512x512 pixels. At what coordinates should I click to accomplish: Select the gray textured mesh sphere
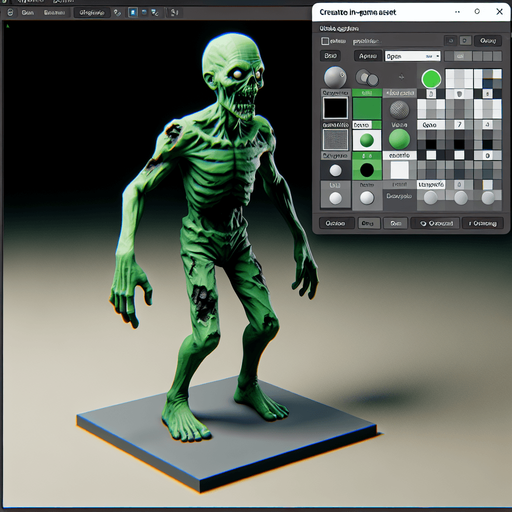tap(399, 110)
